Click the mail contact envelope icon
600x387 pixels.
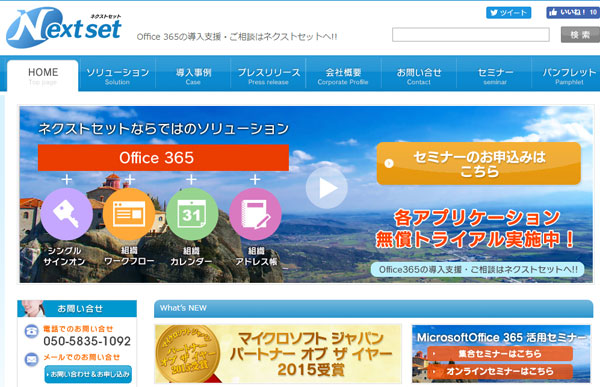(31, 359)
